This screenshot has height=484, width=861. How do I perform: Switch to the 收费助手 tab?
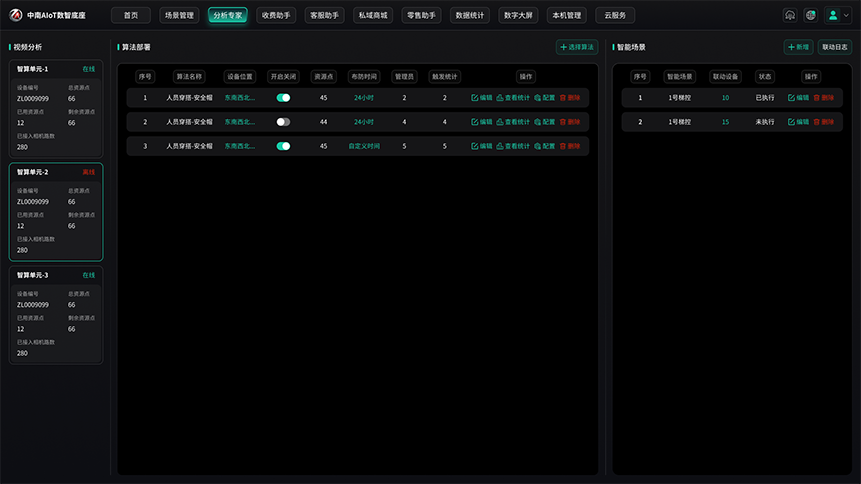[276, 15]
